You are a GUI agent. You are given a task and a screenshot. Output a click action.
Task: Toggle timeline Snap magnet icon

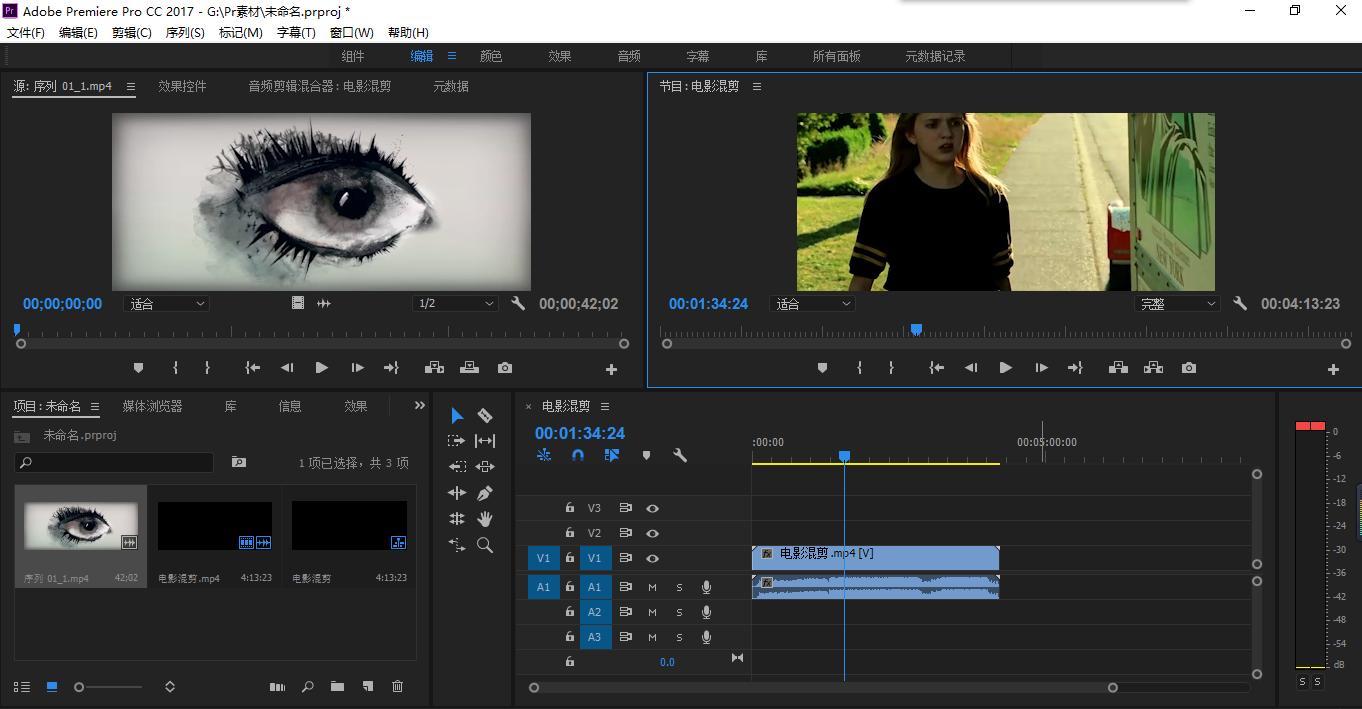[x=578, y=455]
